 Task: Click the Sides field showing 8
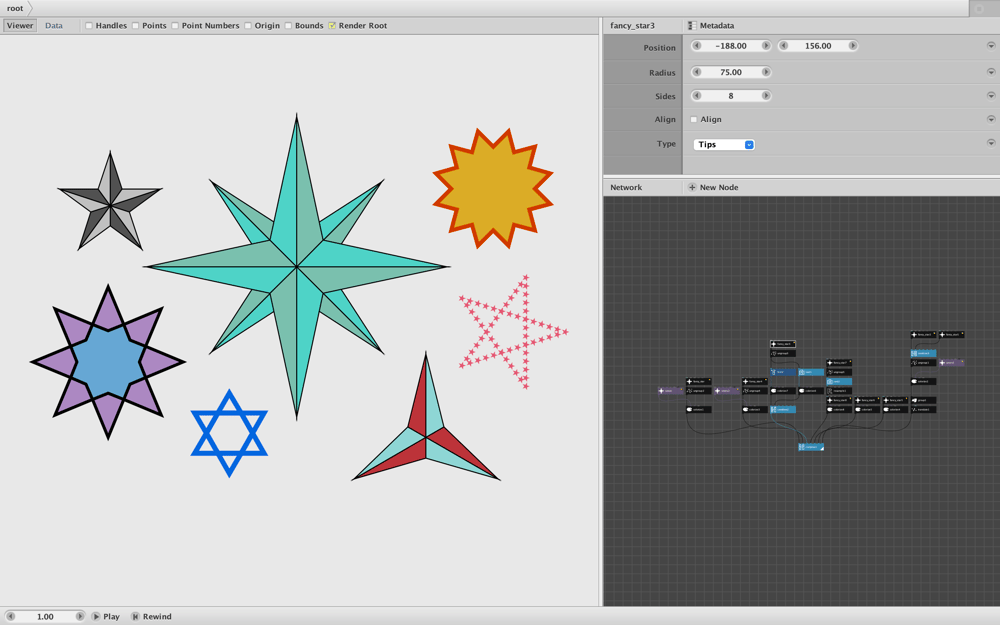pyautogui.click(x=731, y=96)
